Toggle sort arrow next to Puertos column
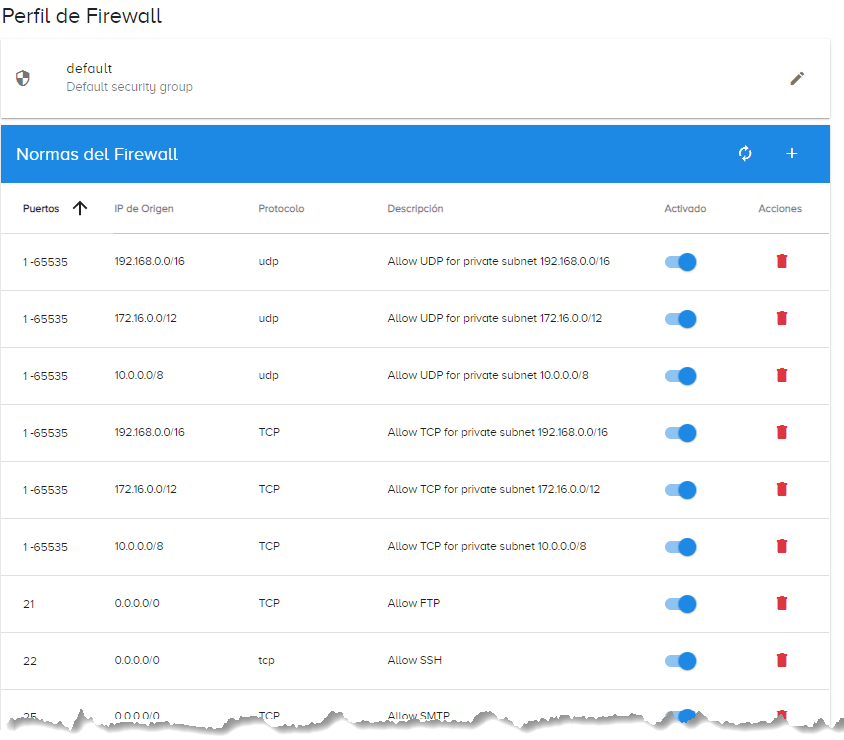Screen dimensions: 844x740 tap(80, 208)
